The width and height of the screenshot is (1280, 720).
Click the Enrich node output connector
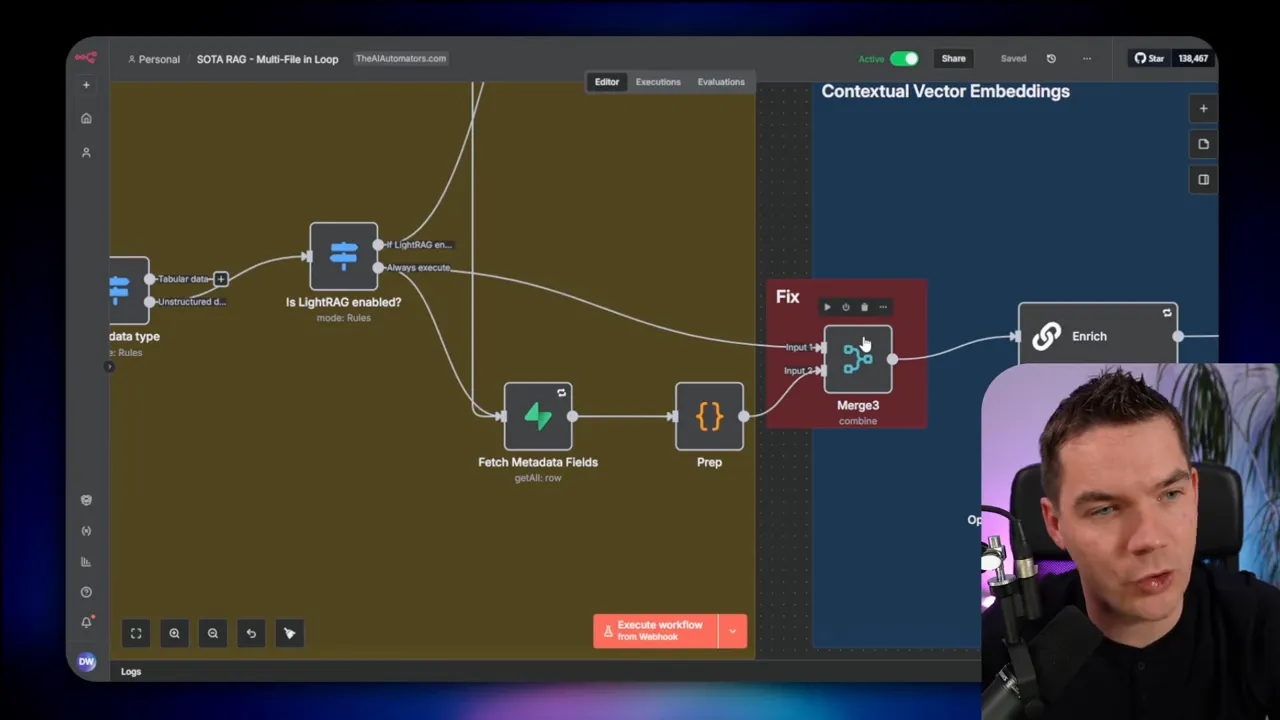tap(1178, 336)
